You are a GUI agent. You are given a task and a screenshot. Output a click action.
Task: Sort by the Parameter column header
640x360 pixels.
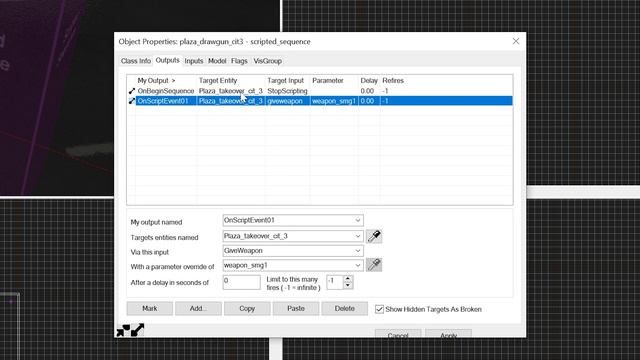pyautogui.click(x=334, y=80)
